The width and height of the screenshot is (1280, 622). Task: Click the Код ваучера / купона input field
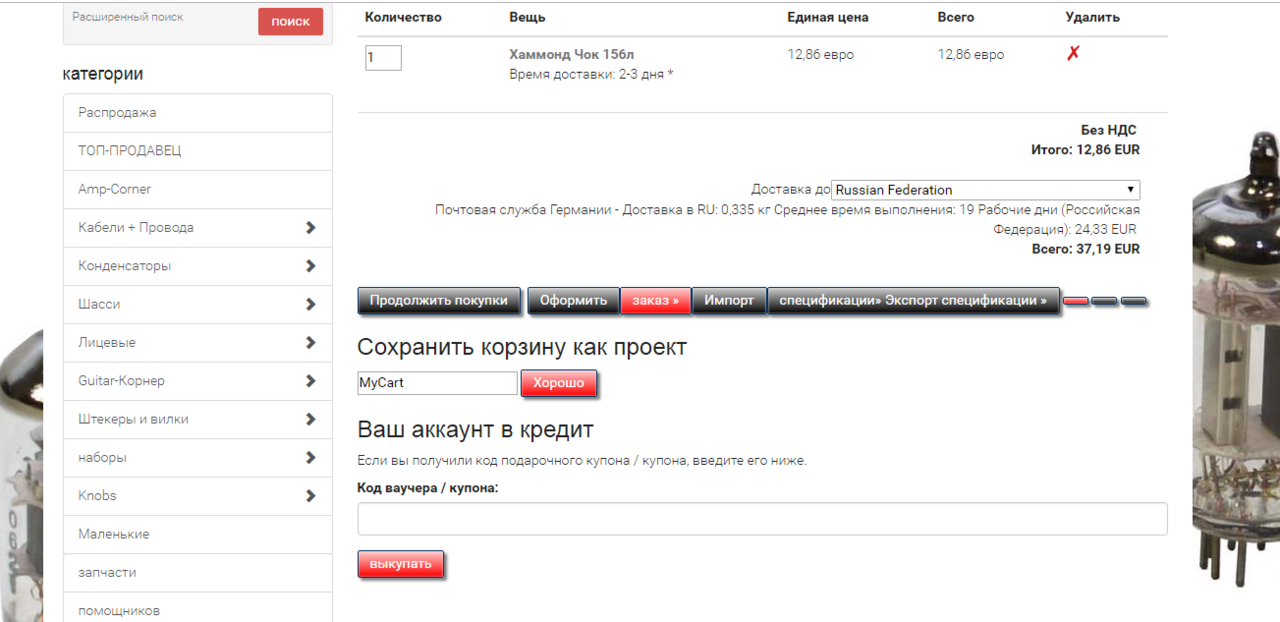point(762,519)
